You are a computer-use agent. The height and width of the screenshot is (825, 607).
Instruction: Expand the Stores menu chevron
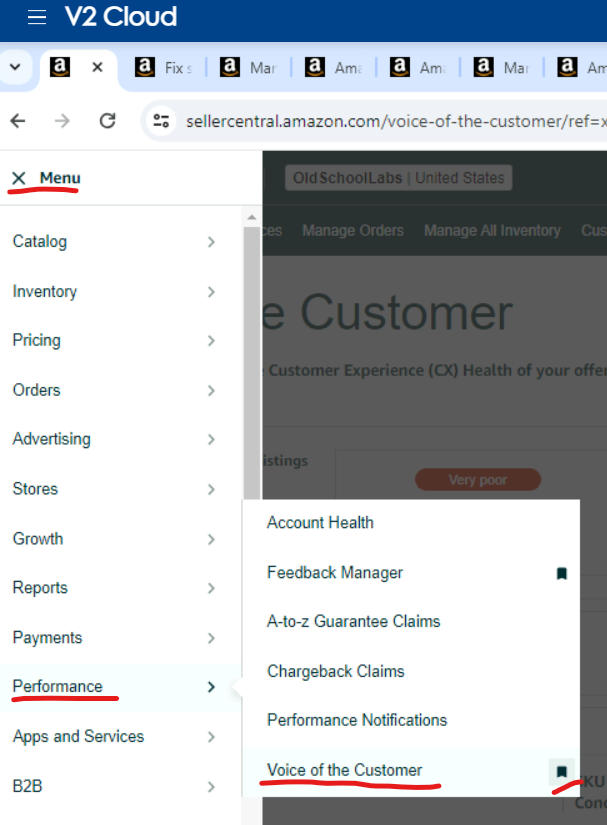click(211, 489)
